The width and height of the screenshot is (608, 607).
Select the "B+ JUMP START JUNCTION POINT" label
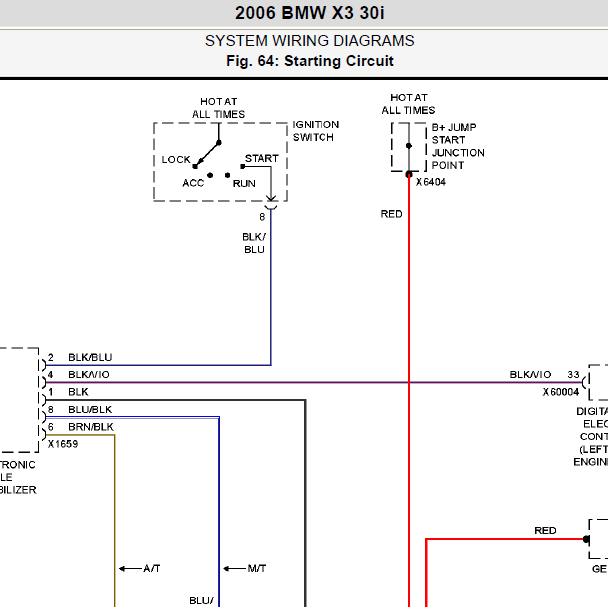coord(458,146)
